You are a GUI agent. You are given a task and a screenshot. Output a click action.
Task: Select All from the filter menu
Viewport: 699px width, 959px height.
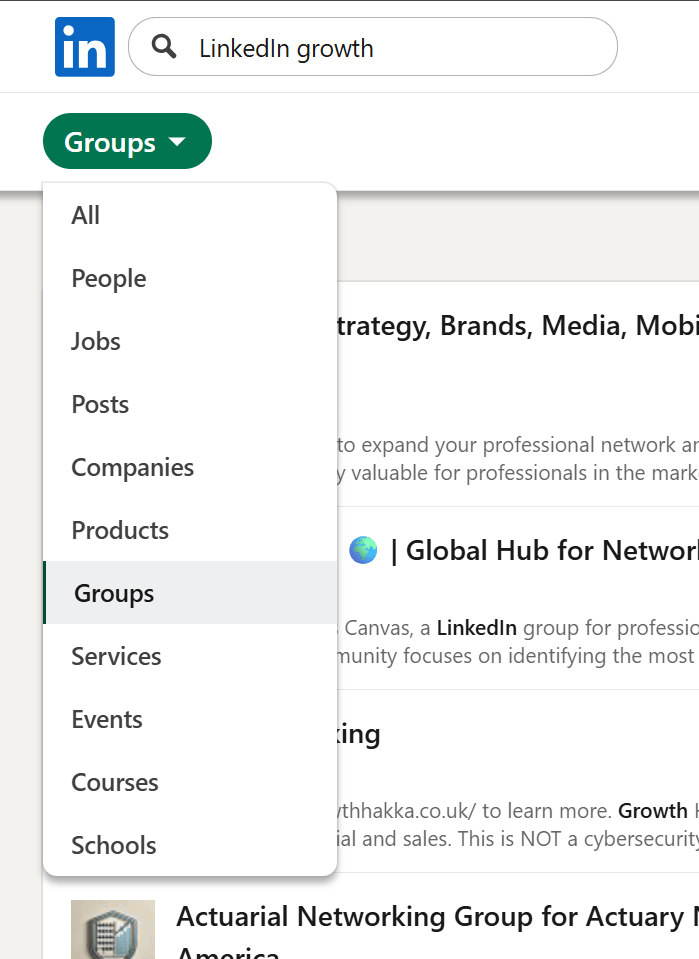click(190, 215)
